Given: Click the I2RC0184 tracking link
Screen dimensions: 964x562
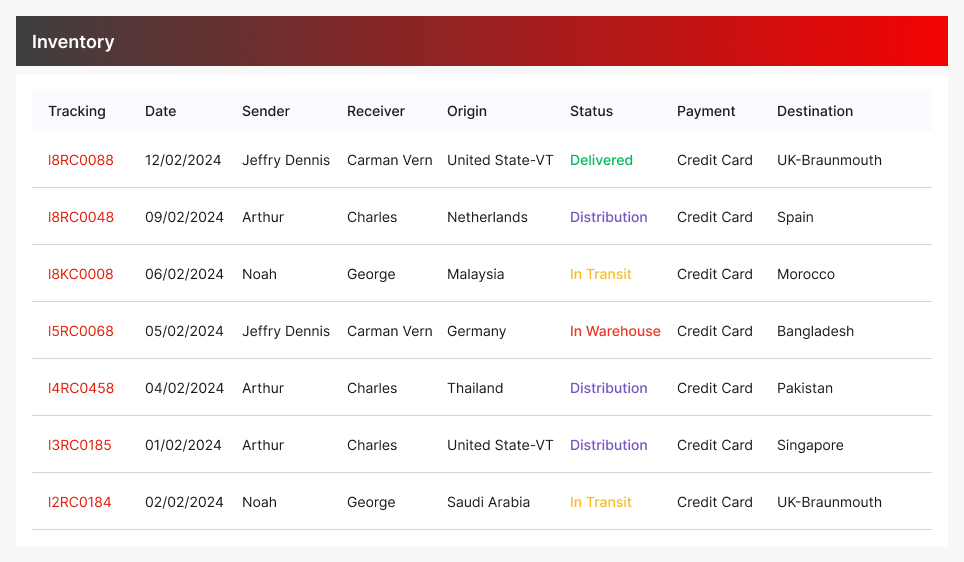Looking at the screenshot, I should (x=80, y=502).
